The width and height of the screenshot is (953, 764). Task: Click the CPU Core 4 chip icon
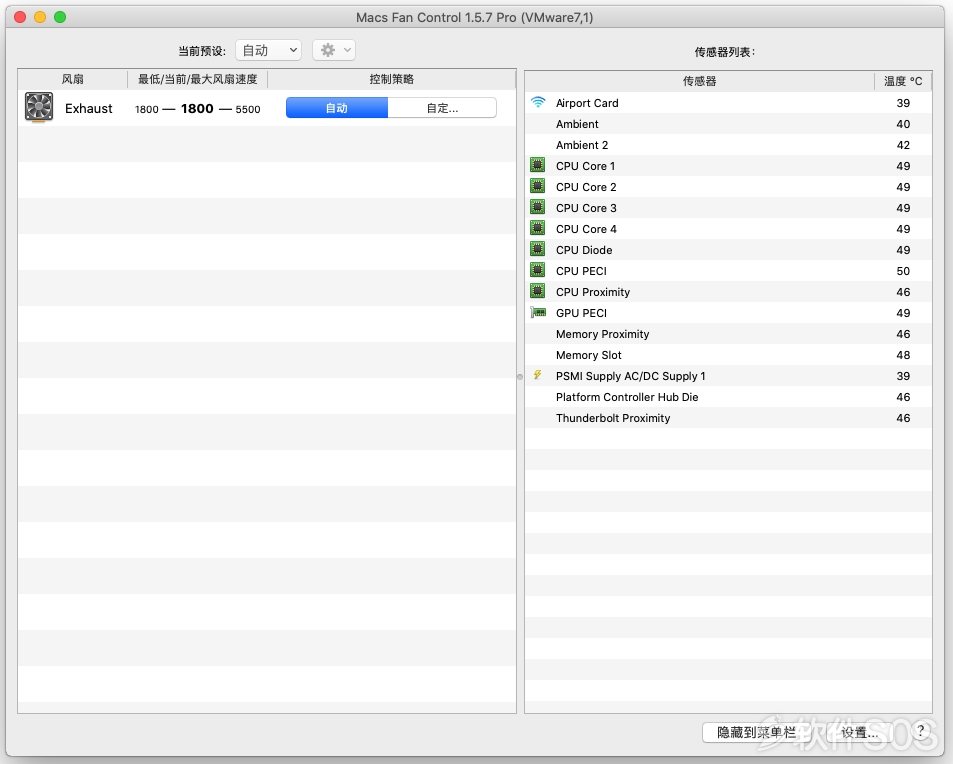537,228
